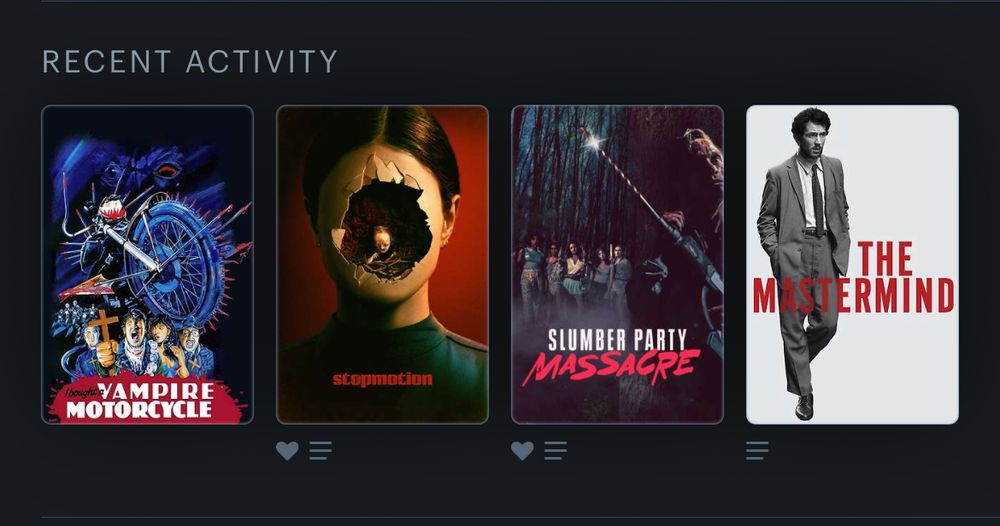The image size is (1000, 526).
Task: Open I Bought a Vampire Motorcycle poster
Action: pyautogui.click(x=147, y=265)
